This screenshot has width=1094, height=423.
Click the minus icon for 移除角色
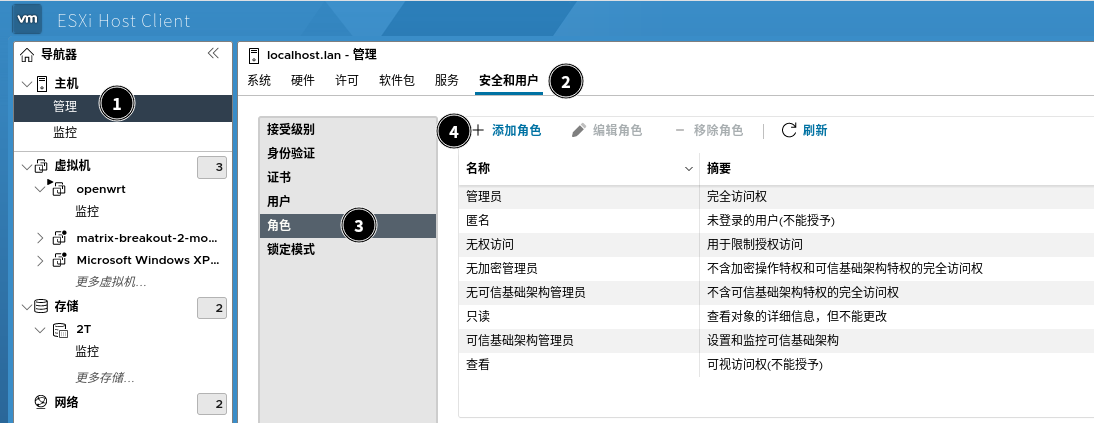click(x=680, y=130)
